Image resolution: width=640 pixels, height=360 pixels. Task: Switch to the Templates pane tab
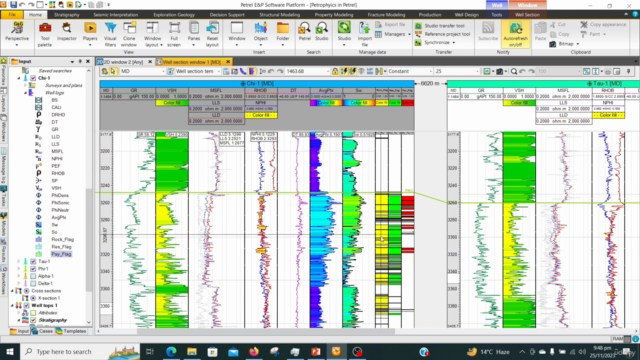71,331
